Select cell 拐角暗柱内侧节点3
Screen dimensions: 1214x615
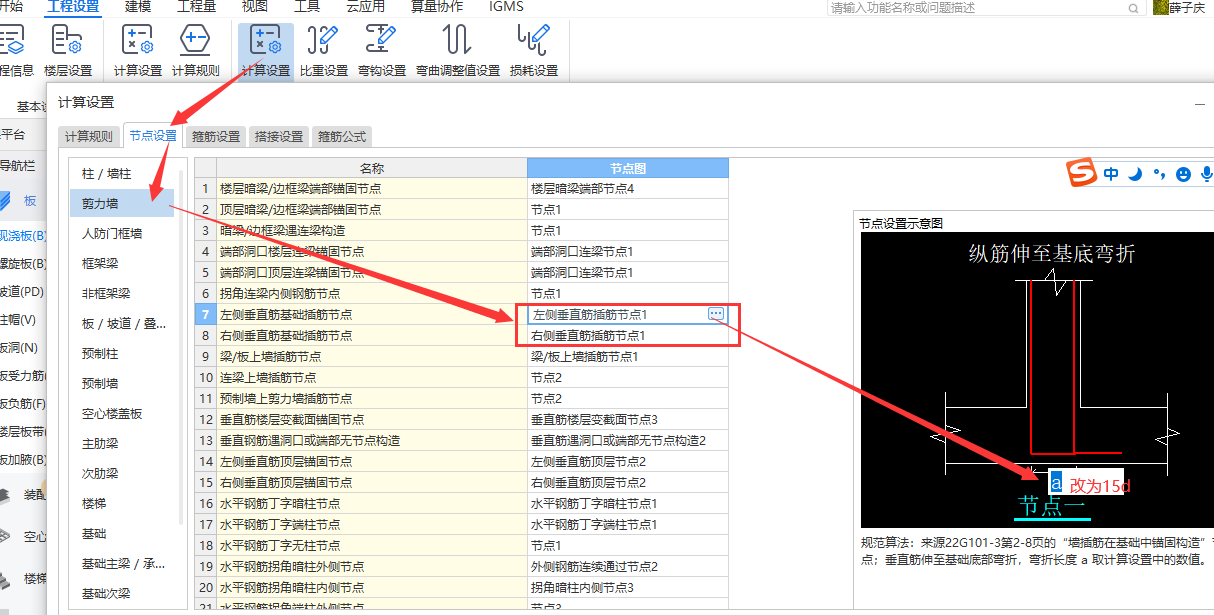click(628, 587)
